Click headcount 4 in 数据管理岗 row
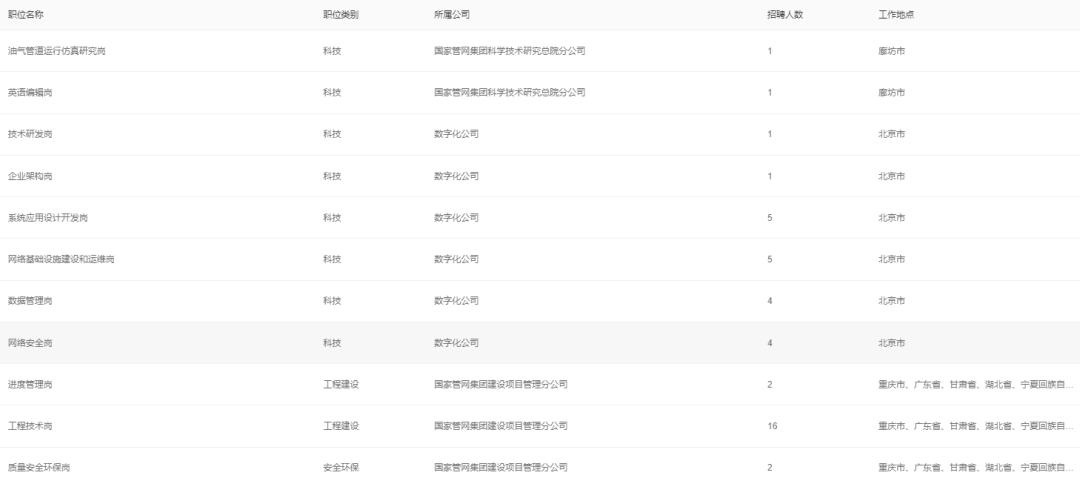This screenshot has height=481, width=1080. pyautogui.click(x=770, y=301)
